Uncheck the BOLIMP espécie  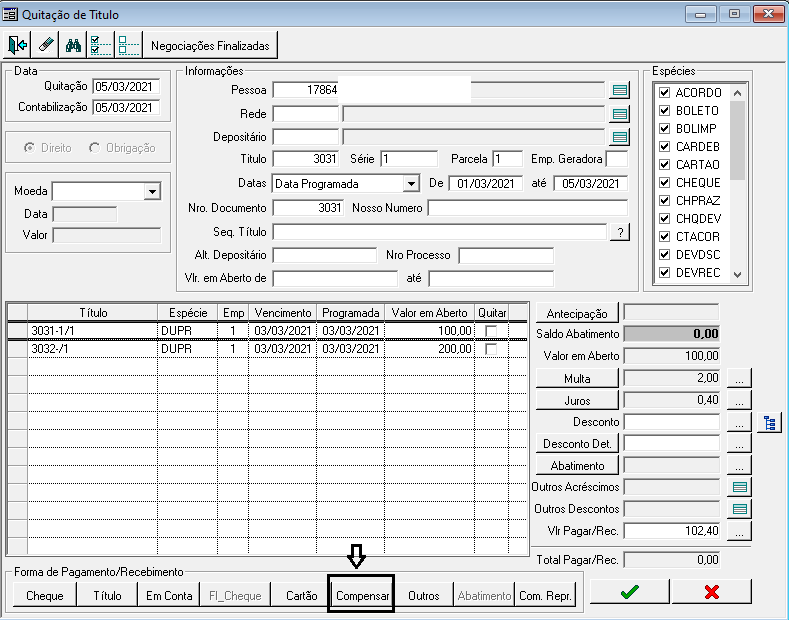(664, 129)
